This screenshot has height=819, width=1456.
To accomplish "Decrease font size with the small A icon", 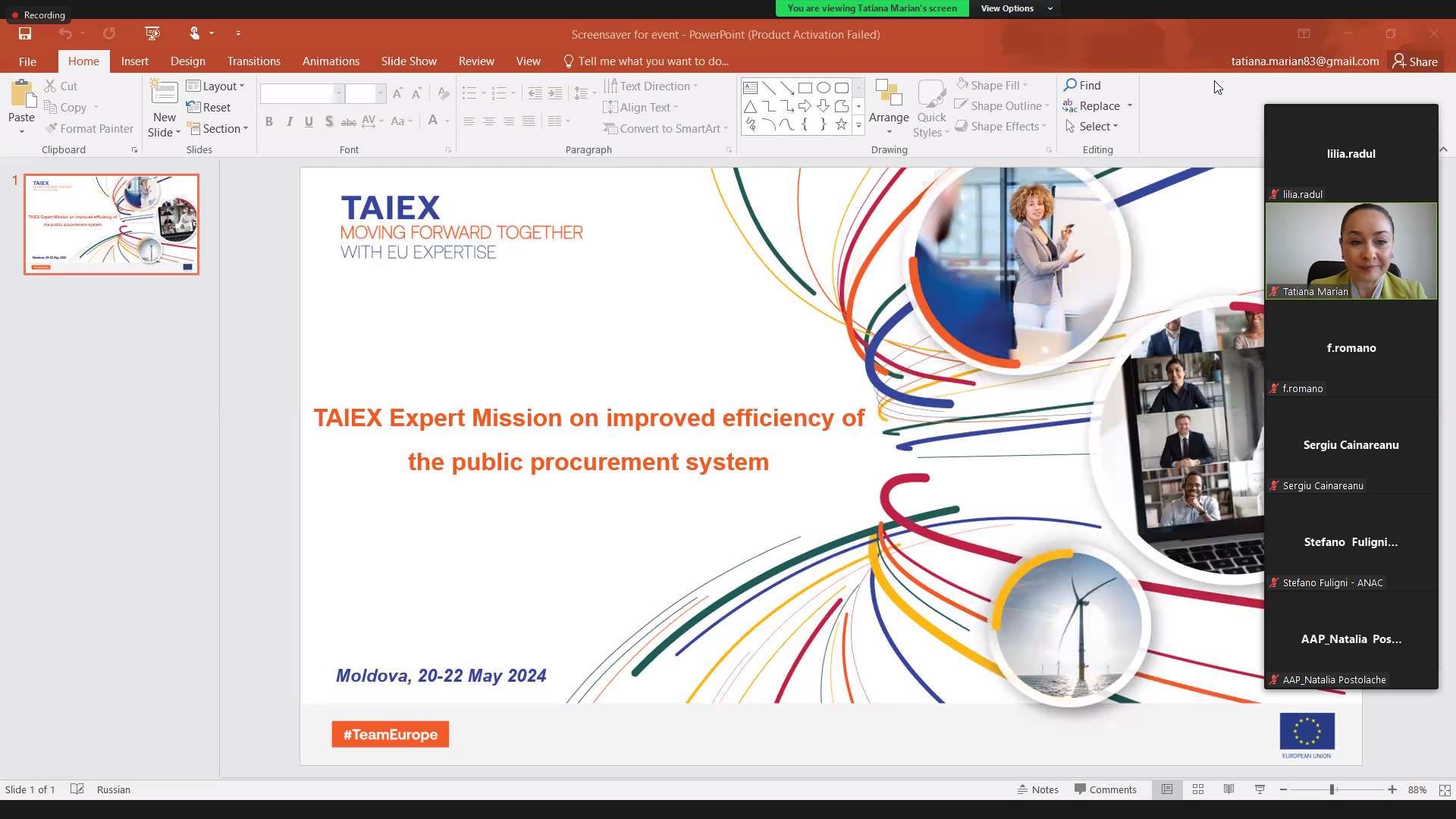I will 416,93.
